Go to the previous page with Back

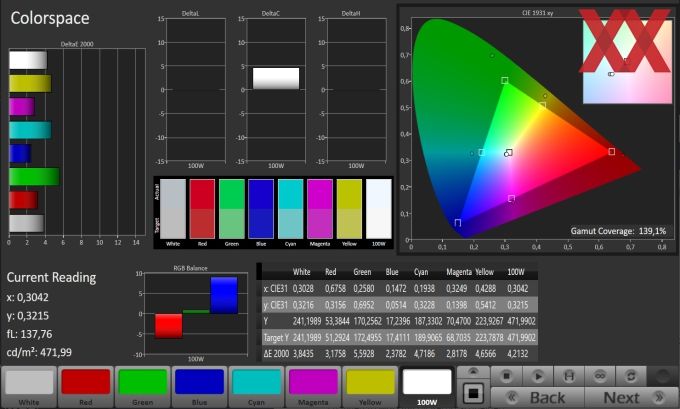tap(538, 397)
